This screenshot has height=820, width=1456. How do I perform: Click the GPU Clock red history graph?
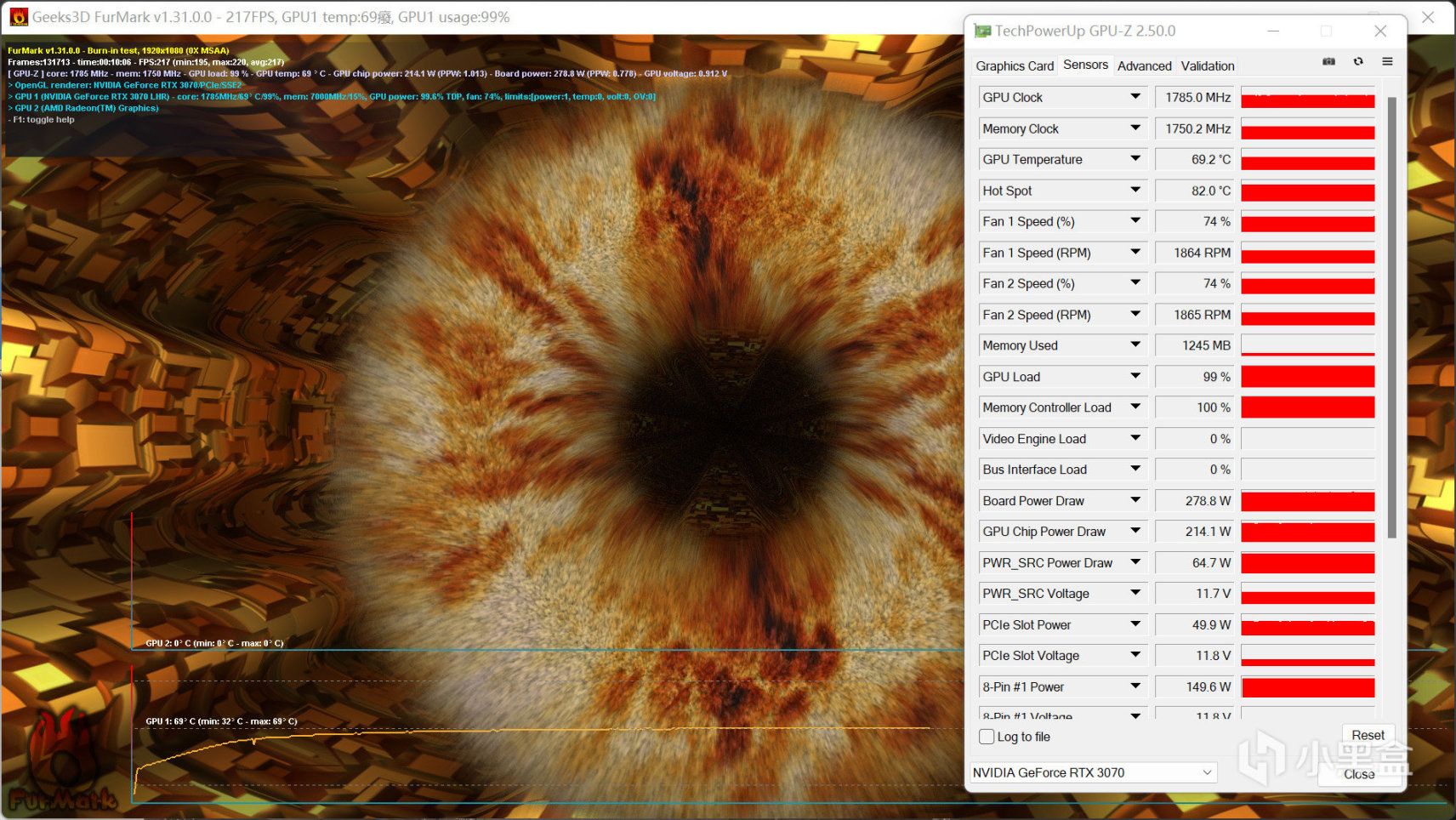tap(1308, 97)
